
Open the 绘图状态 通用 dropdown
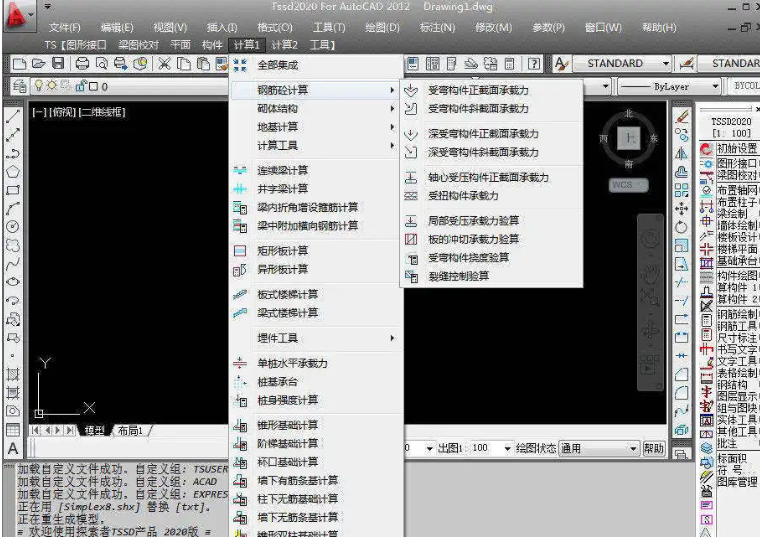599,448
